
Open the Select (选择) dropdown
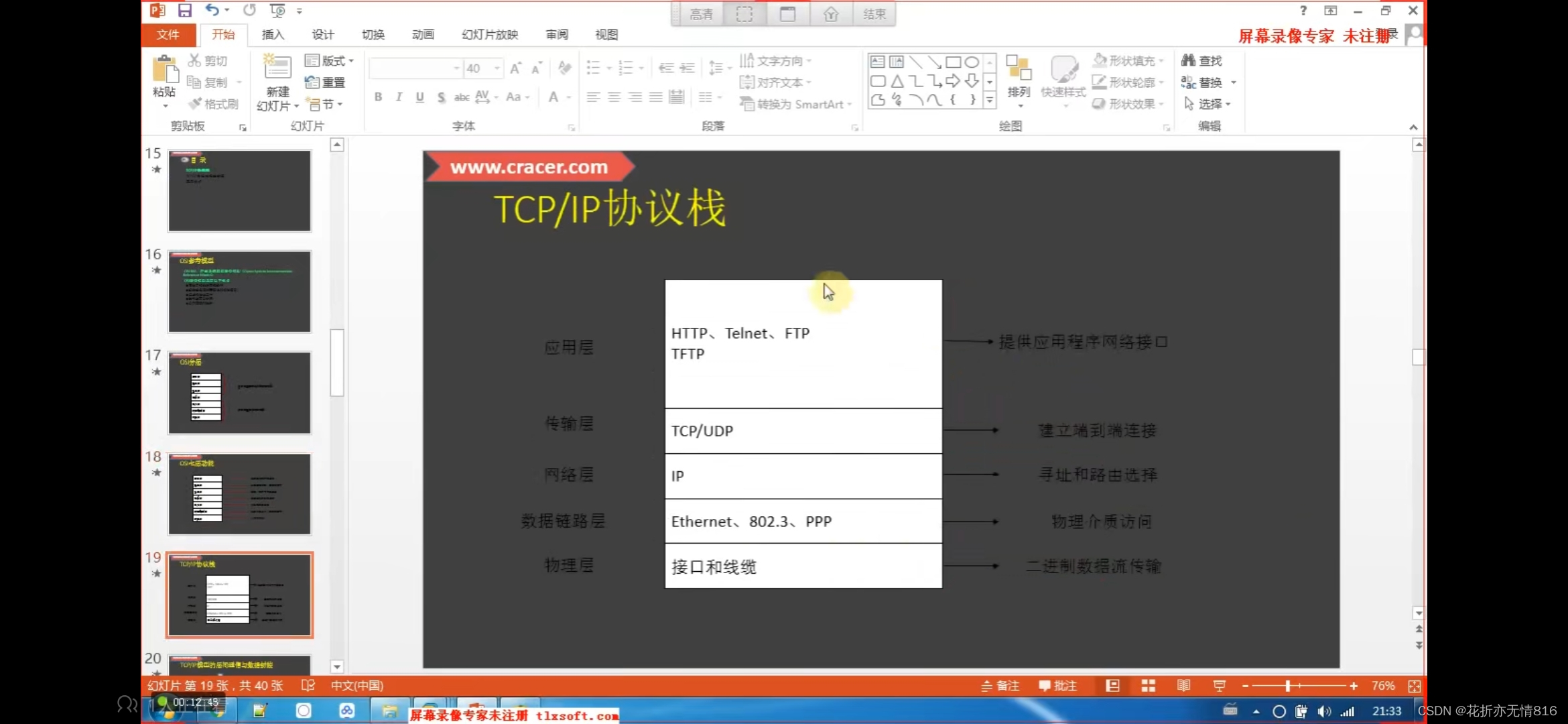(x=1207, y=104)
